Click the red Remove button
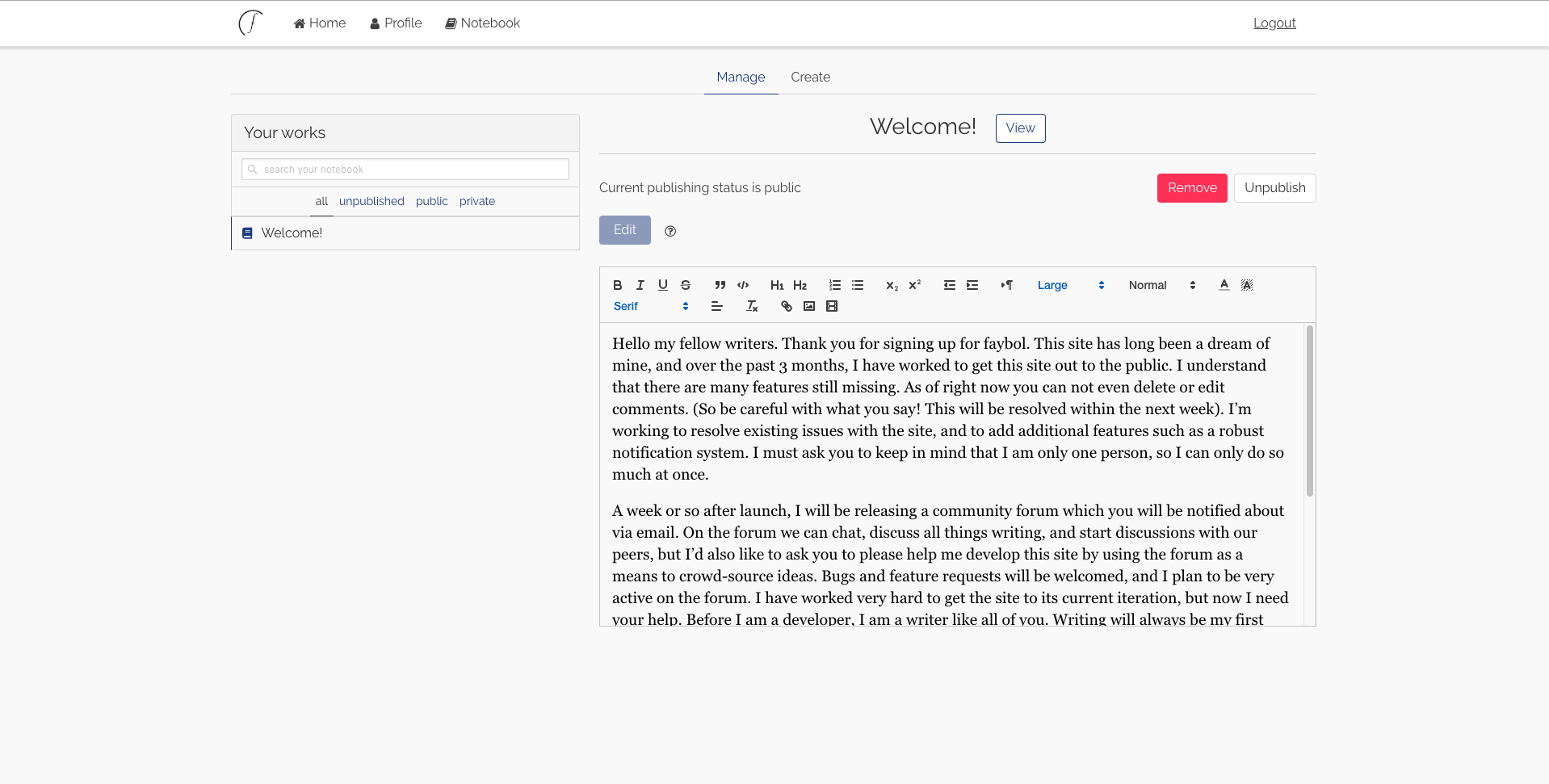The image size is (1549, 784). (1192, 187)
